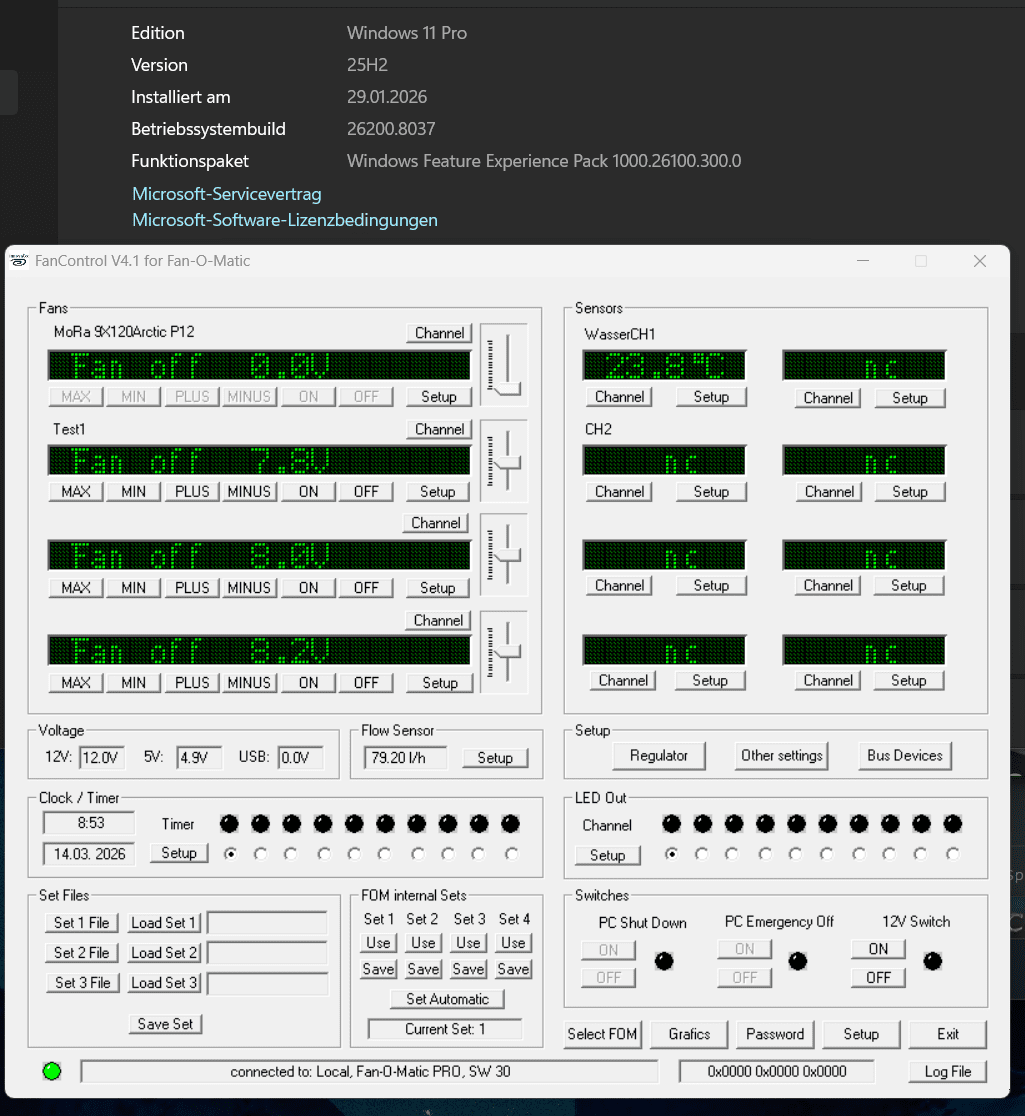Image resolution: width=1025 pixels, height=1116 pixels.
Task: Adjust the 8.2V fan voltage slider
Action: (508, 653)
